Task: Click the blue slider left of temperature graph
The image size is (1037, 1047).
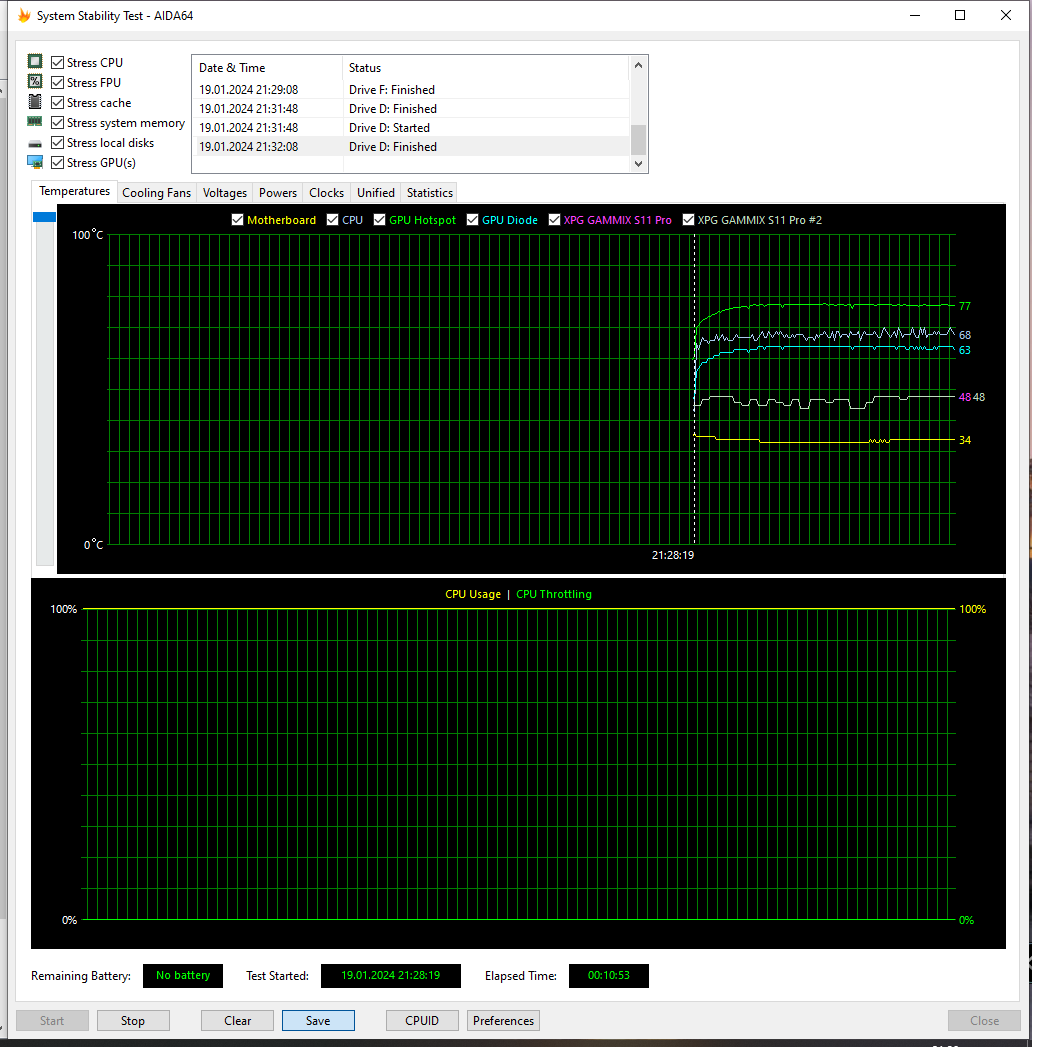Action: (44, 217)
